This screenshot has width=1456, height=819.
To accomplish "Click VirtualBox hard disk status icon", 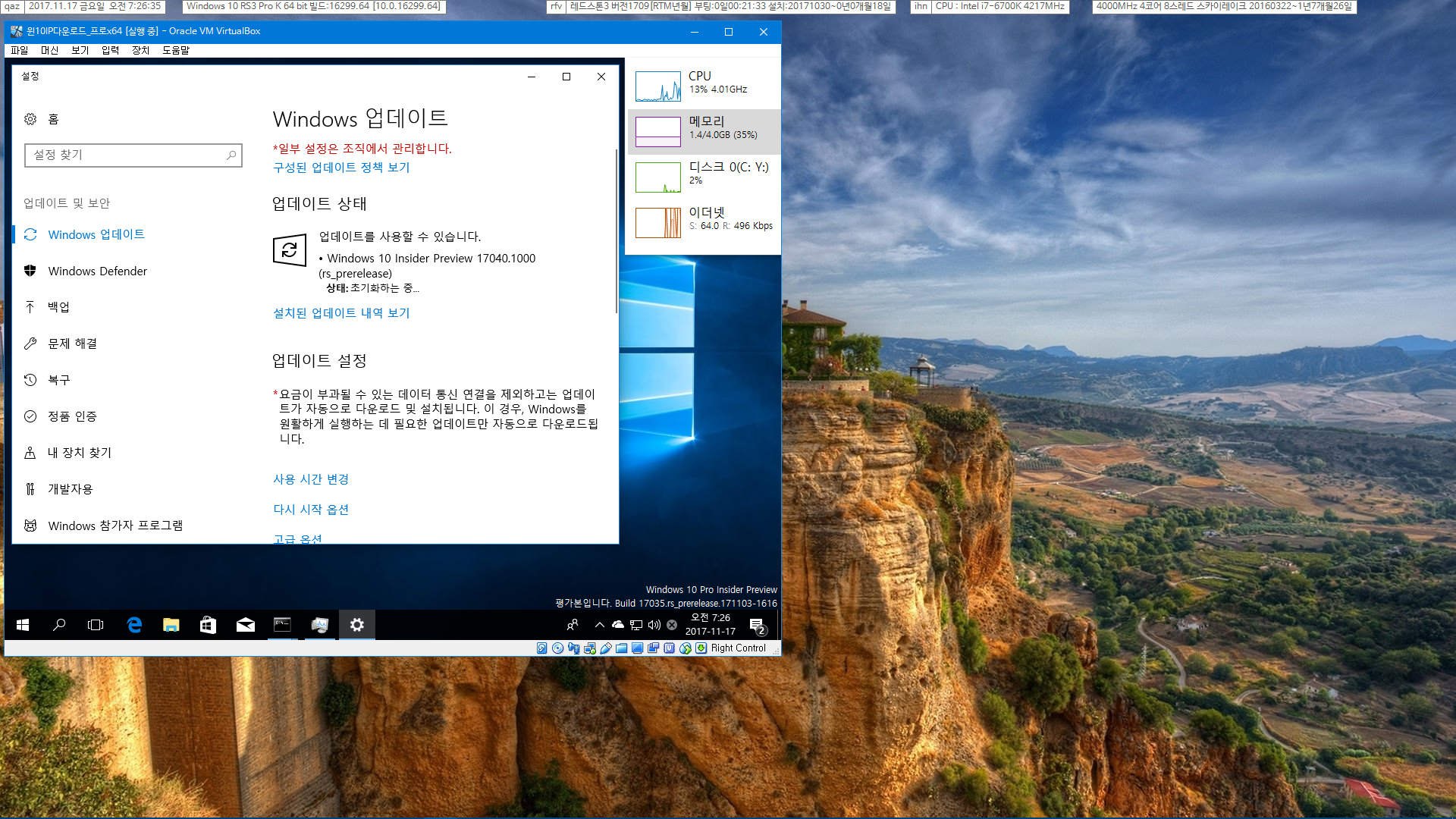I will point(541,648).
